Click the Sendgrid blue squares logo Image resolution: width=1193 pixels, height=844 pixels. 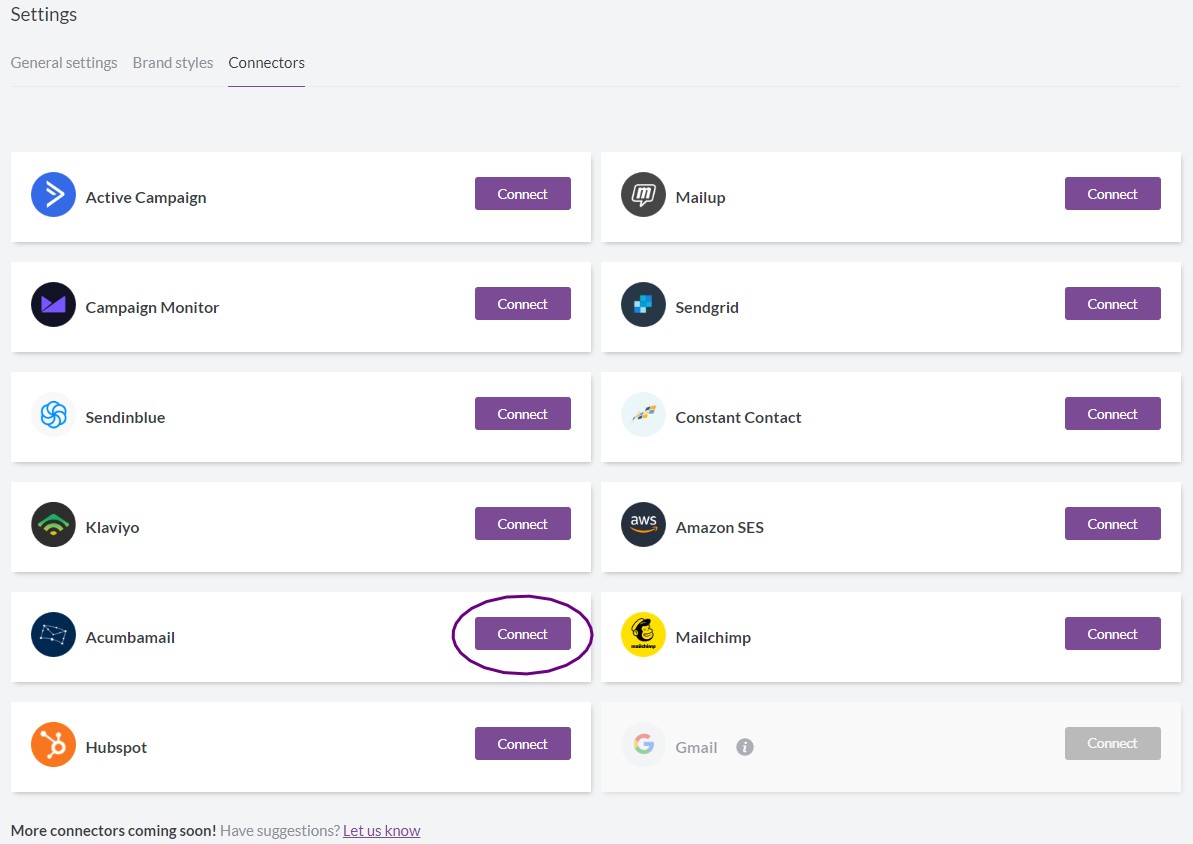click(643, 304)
